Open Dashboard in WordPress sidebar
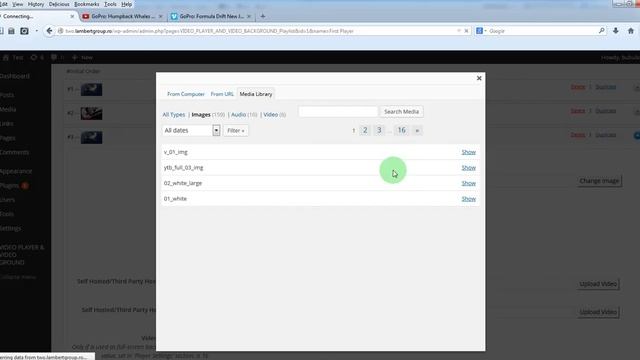The image size is (640, 360). (x=15, y=76)
